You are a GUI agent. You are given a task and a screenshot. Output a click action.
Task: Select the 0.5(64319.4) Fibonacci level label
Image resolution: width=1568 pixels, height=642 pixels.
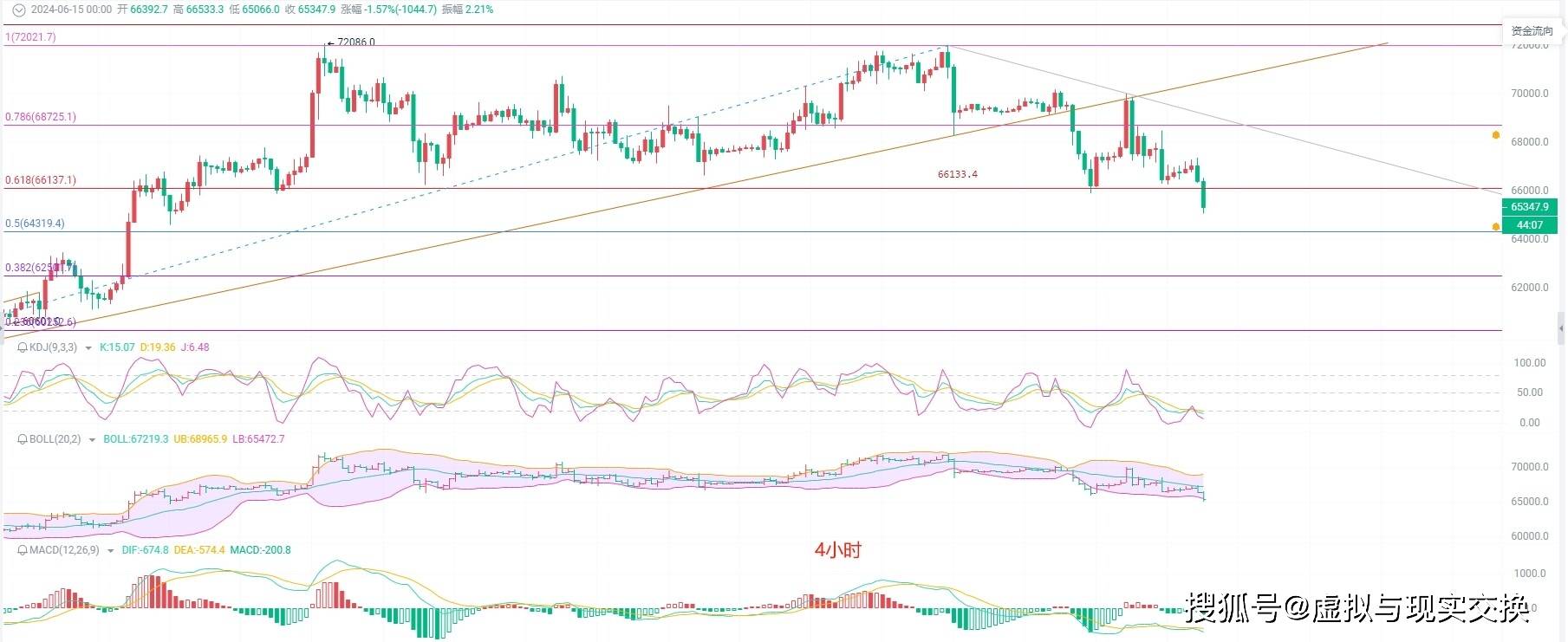click(35, 224)
